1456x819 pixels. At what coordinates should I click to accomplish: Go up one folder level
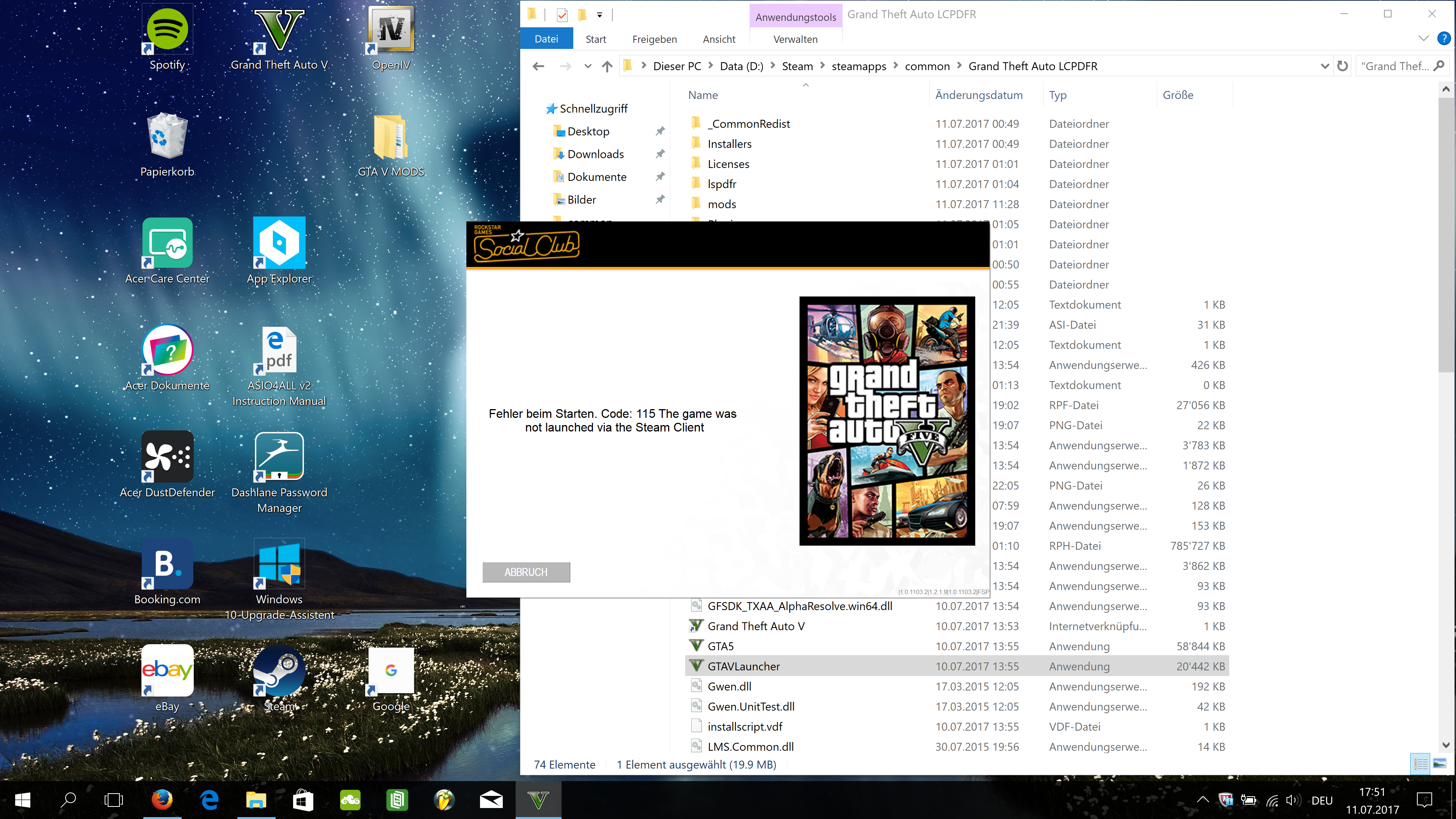click(607, 66)
